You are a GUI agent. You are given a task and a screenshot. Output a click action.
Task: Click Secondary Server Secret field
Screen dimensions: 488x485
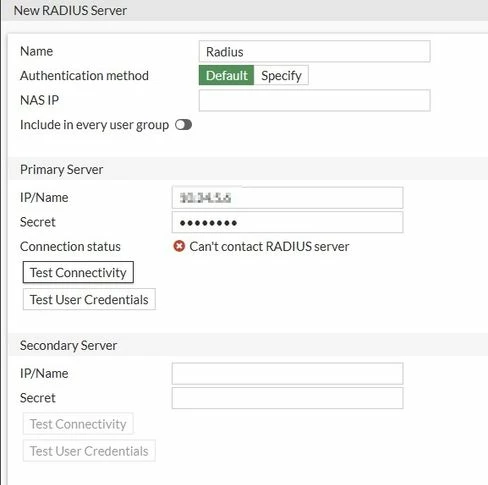tap(287, 398)
